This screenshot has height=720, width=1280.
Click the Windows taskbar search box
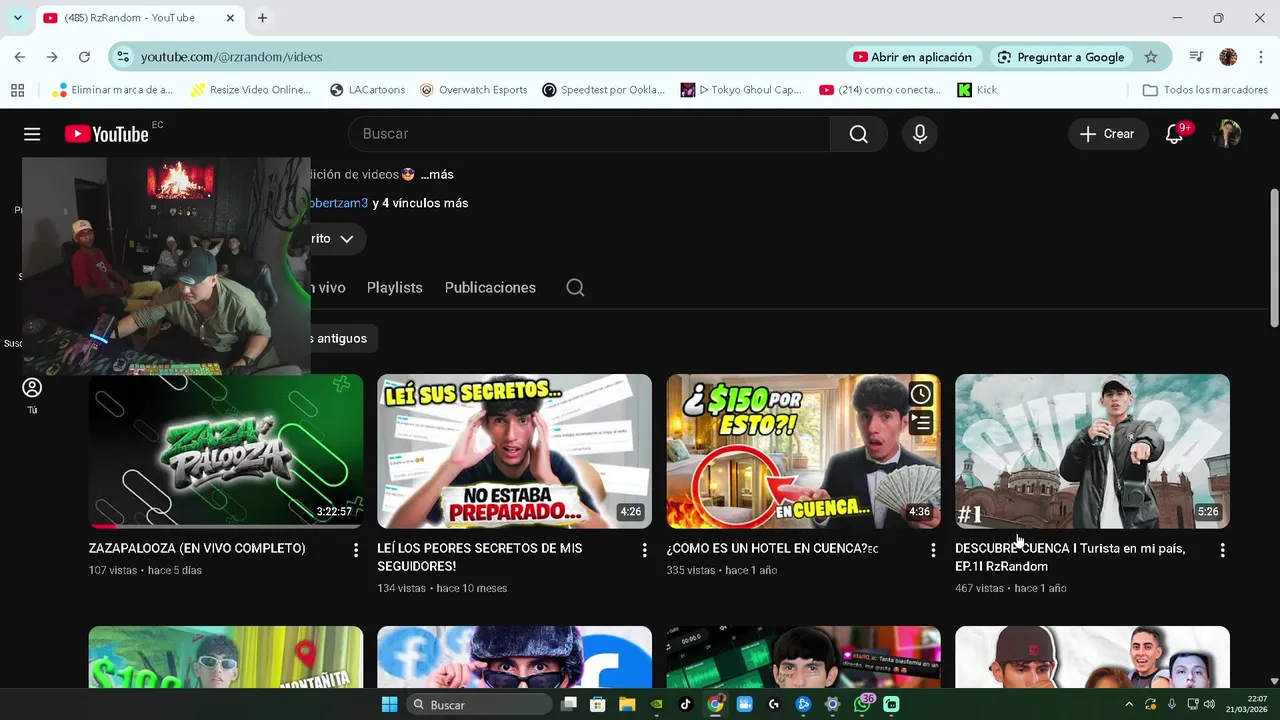481,704
